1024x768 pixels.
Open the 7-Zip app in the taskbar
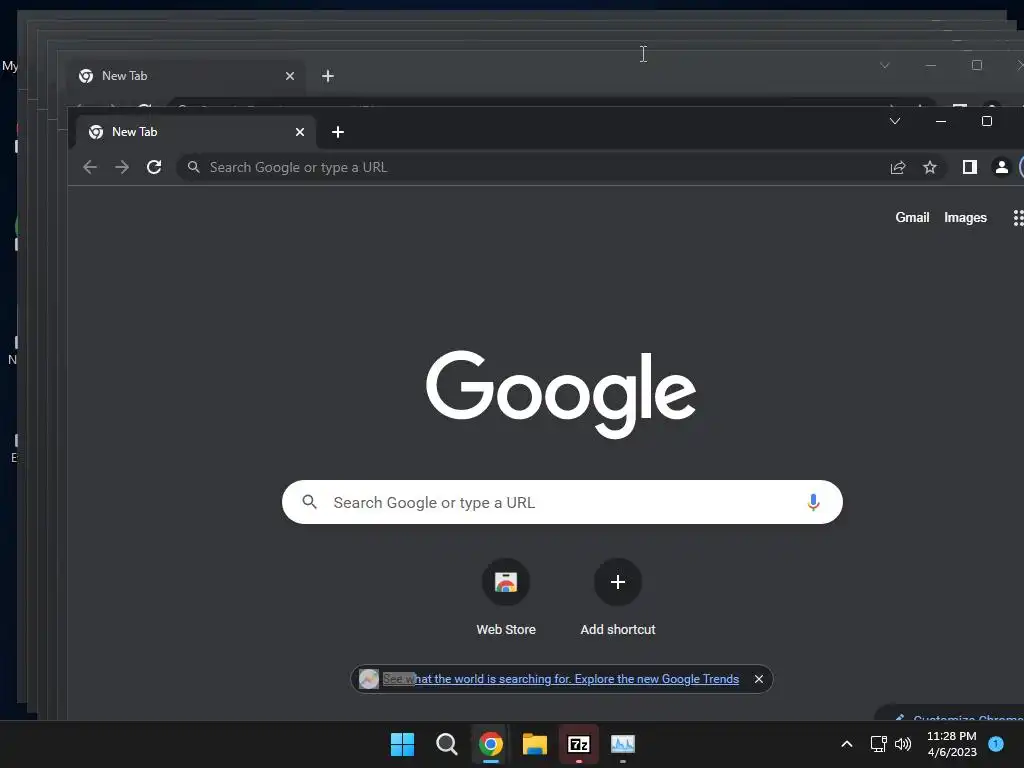tap(579, 744)
